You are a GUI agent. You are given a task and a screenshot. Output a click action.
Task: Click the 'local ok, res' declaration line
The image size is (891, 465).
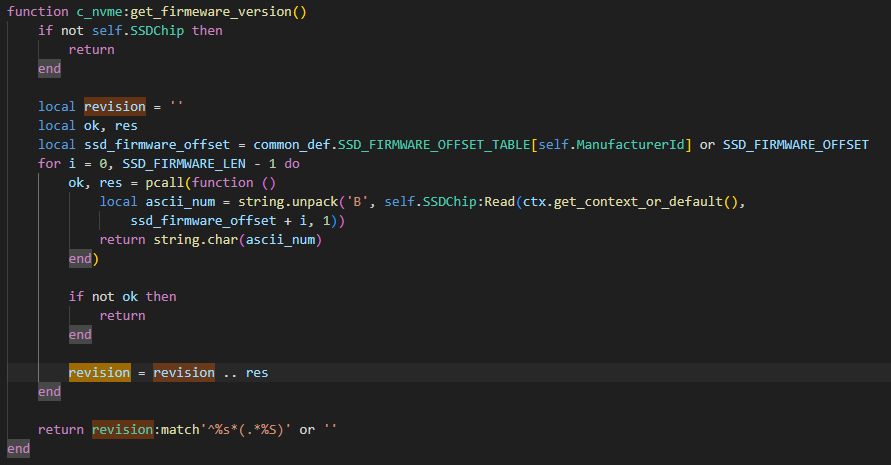click(x=87, y=125)
